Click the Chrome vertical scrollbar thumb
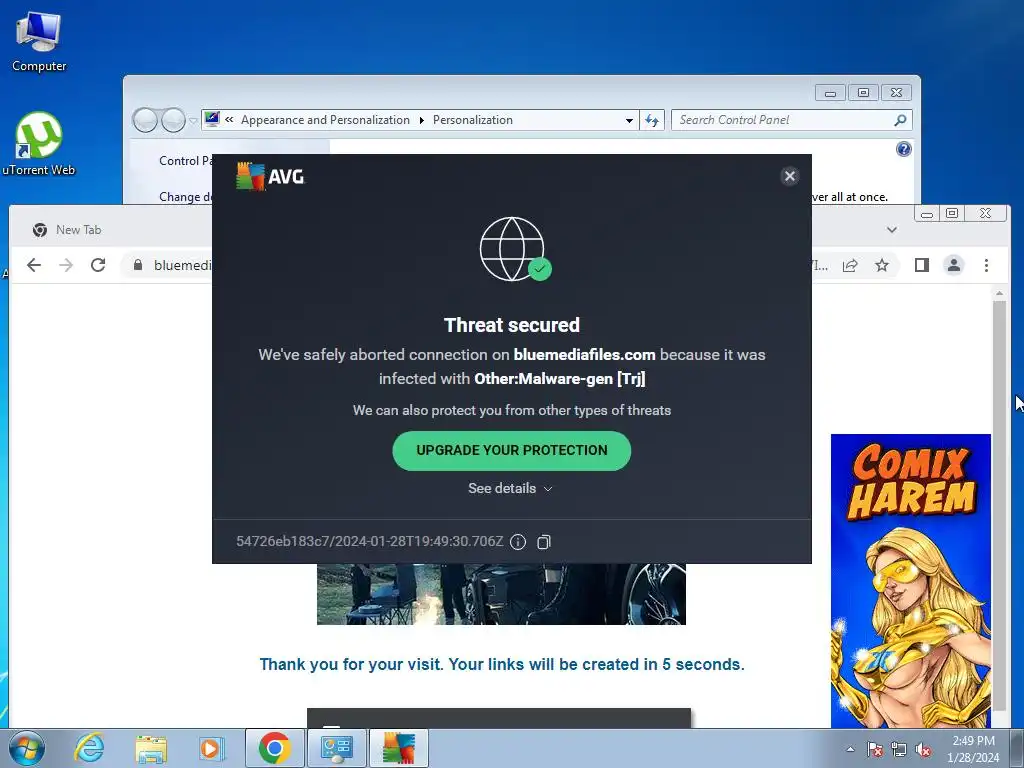Image resolution: width=1024 pixels, height=768 pixels. coord(999,506)
